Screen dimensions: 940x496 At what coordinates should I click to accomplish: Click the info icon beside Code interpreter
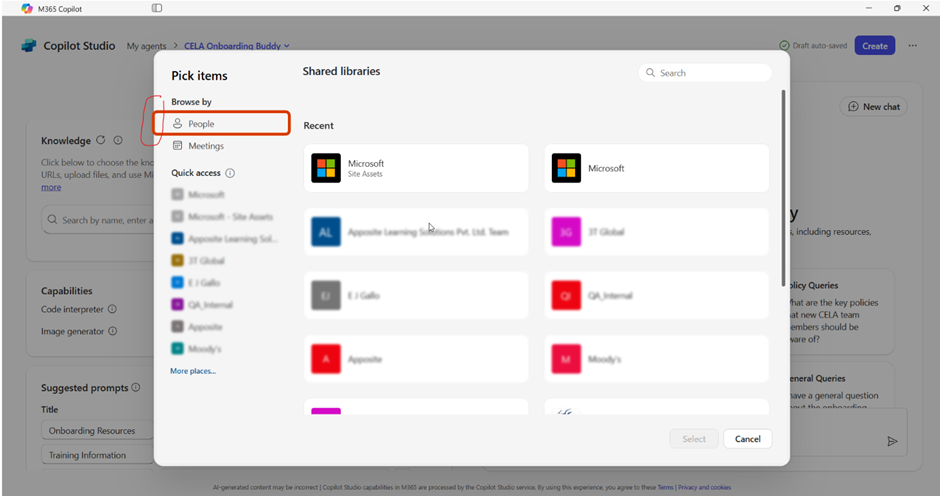point(112,309)
